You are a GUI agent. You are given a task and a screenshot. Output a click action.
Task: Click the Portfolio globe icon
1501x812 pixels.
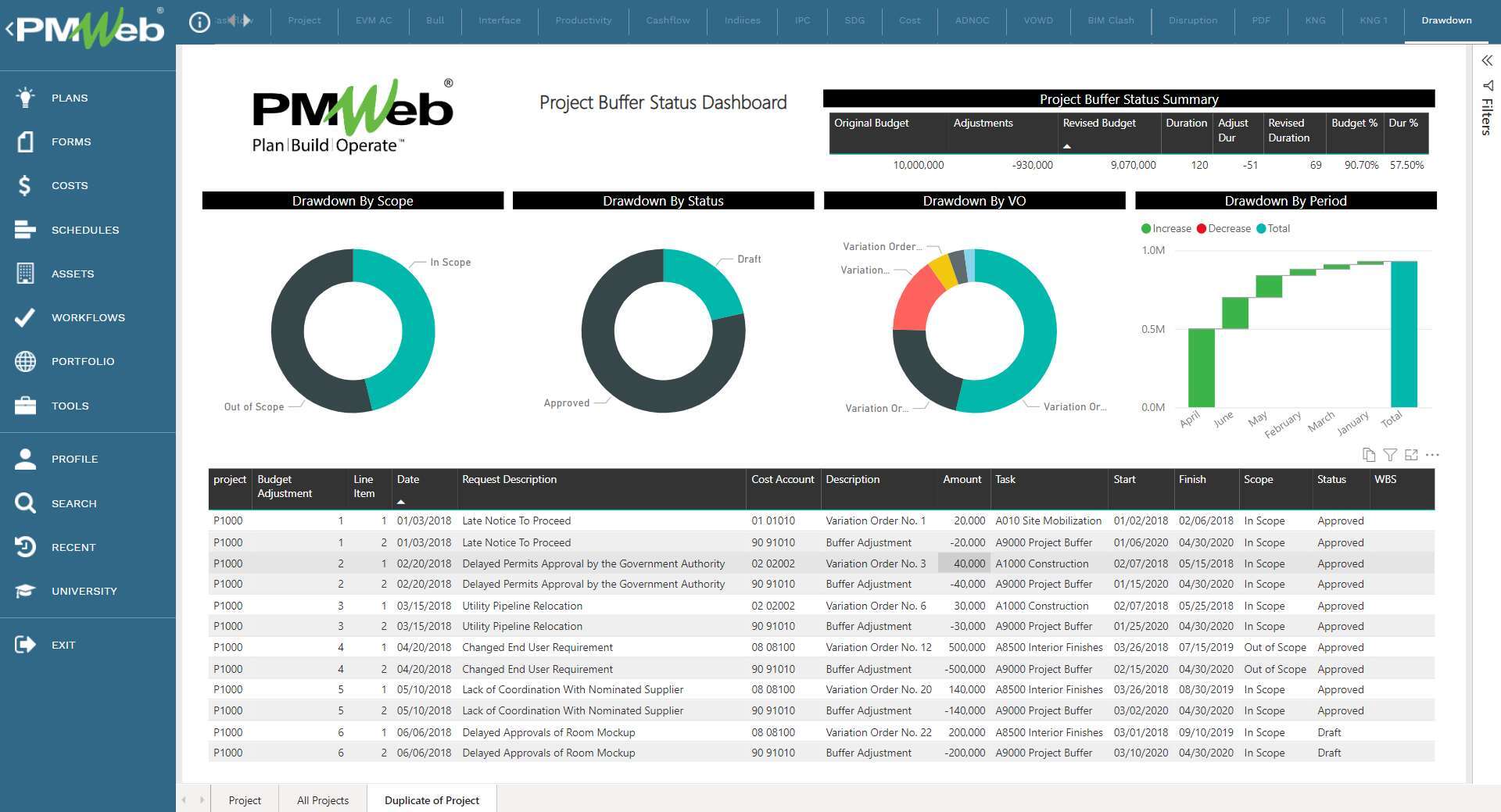[25, 361]
